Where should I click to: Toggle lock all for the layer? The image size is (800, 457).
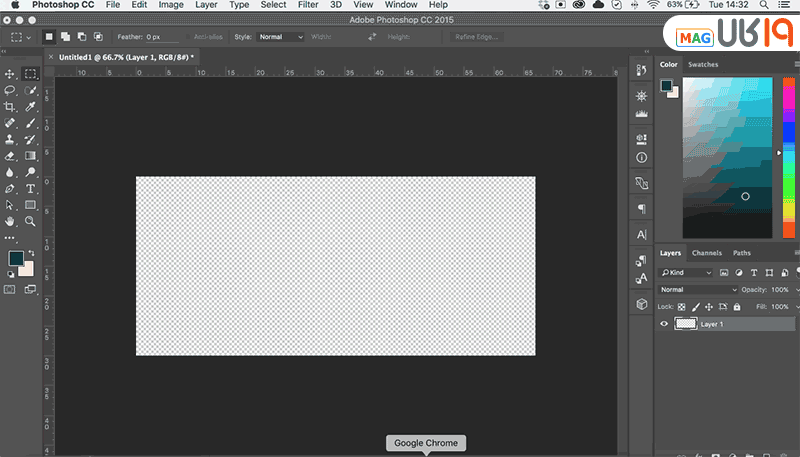pos(735,306)
